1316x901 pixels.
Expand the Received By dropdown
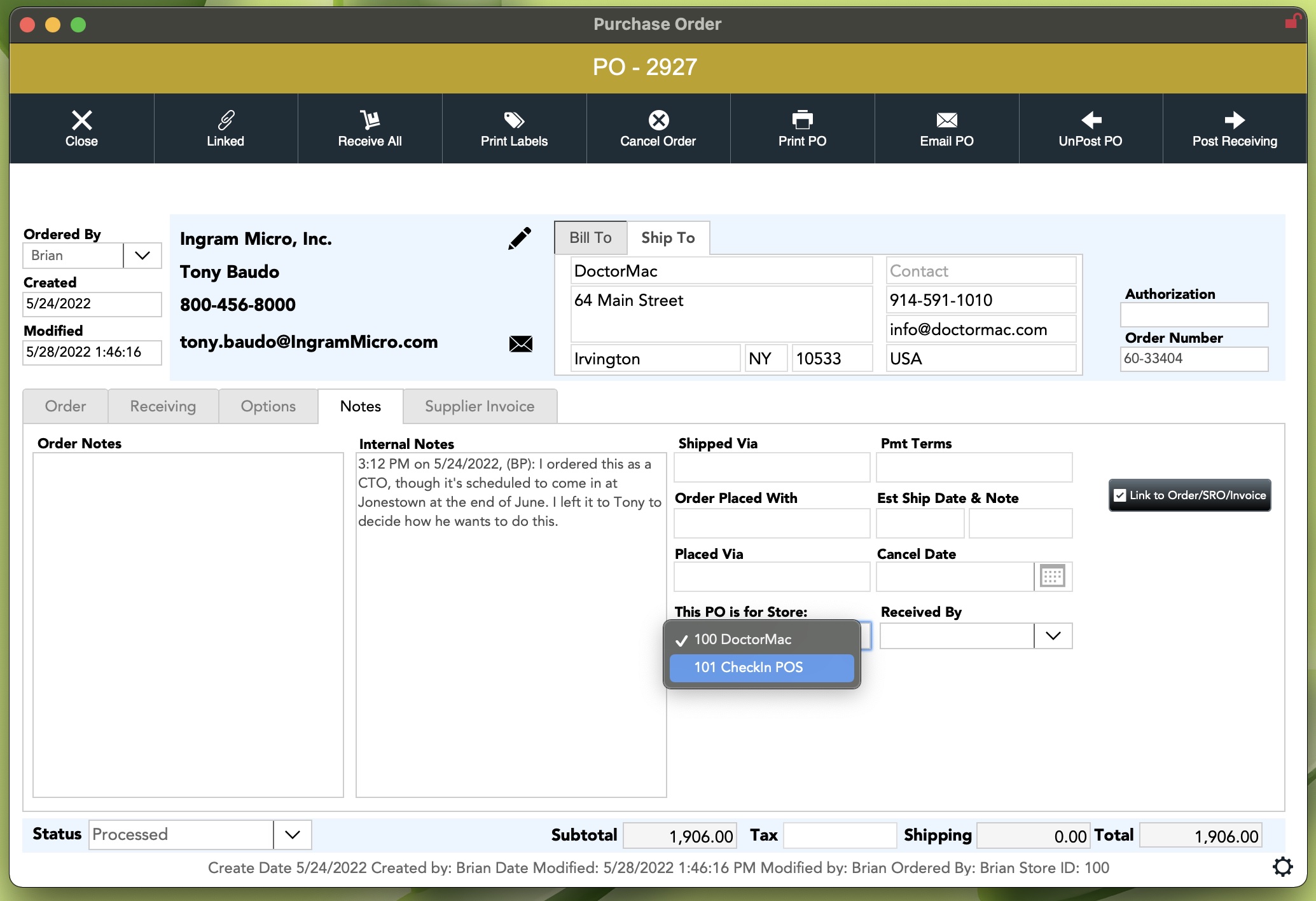tap(1053, 636)
